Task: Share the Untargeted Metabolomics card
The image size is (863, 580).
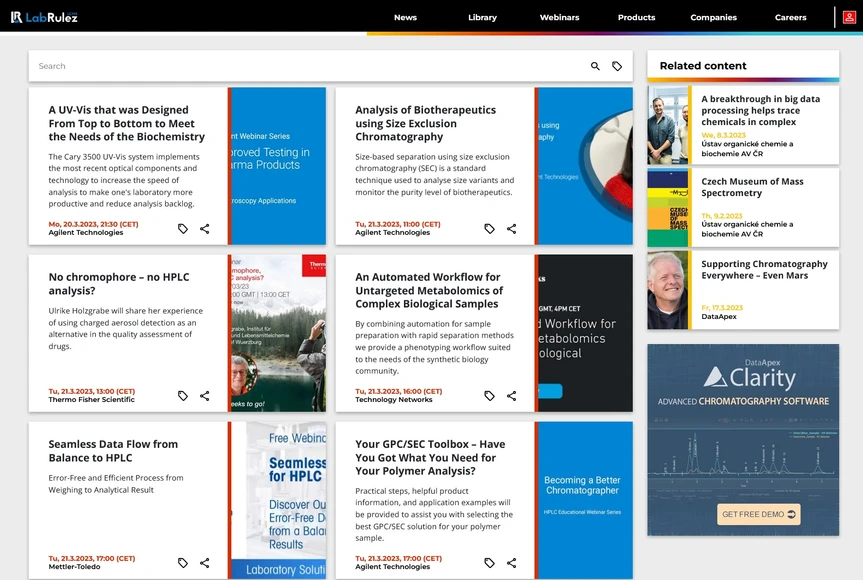Action: (x=511, y=396)
